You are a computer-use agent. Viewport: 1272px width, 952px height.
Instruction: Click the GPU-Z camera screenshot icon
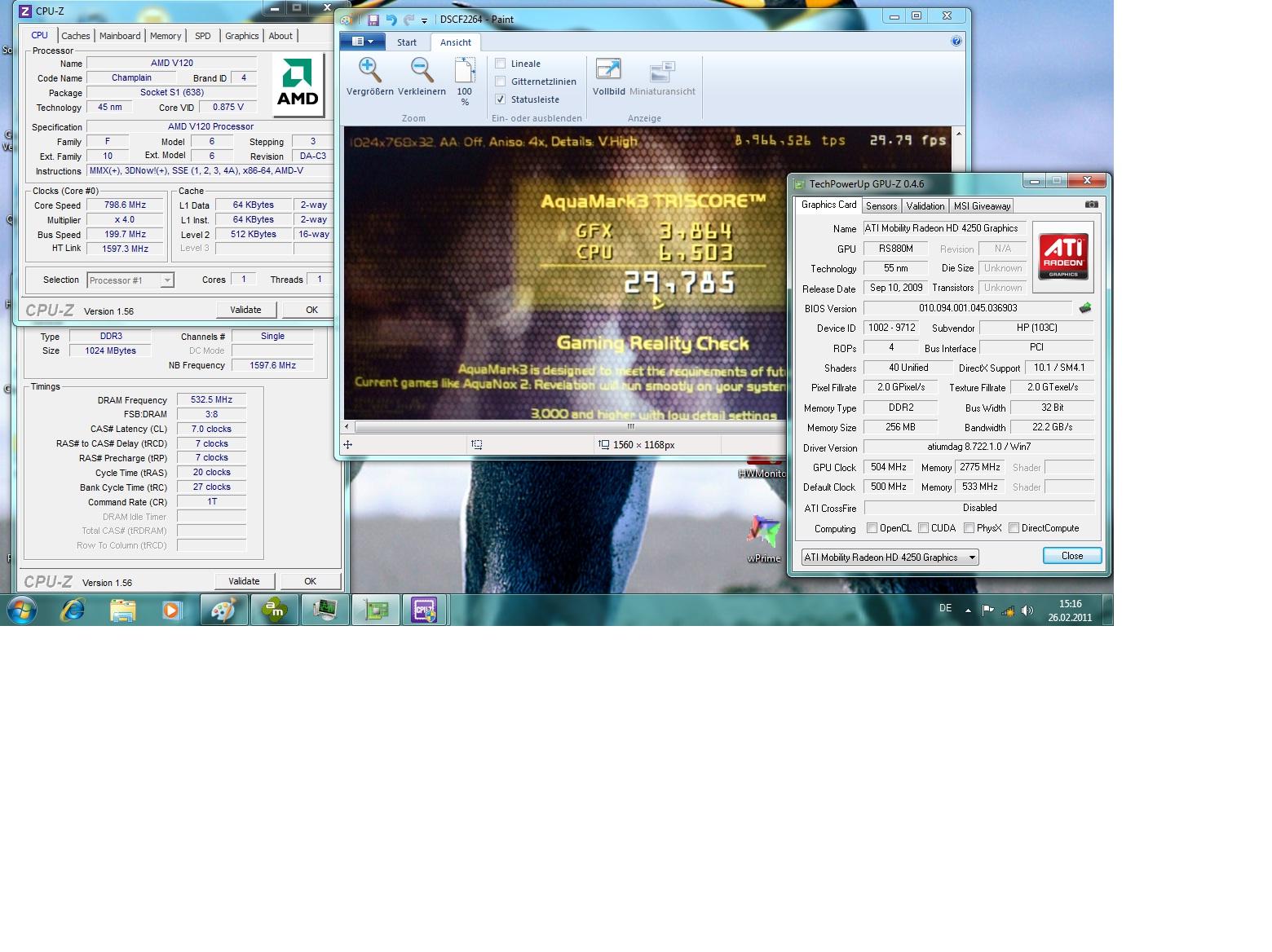1092,205
